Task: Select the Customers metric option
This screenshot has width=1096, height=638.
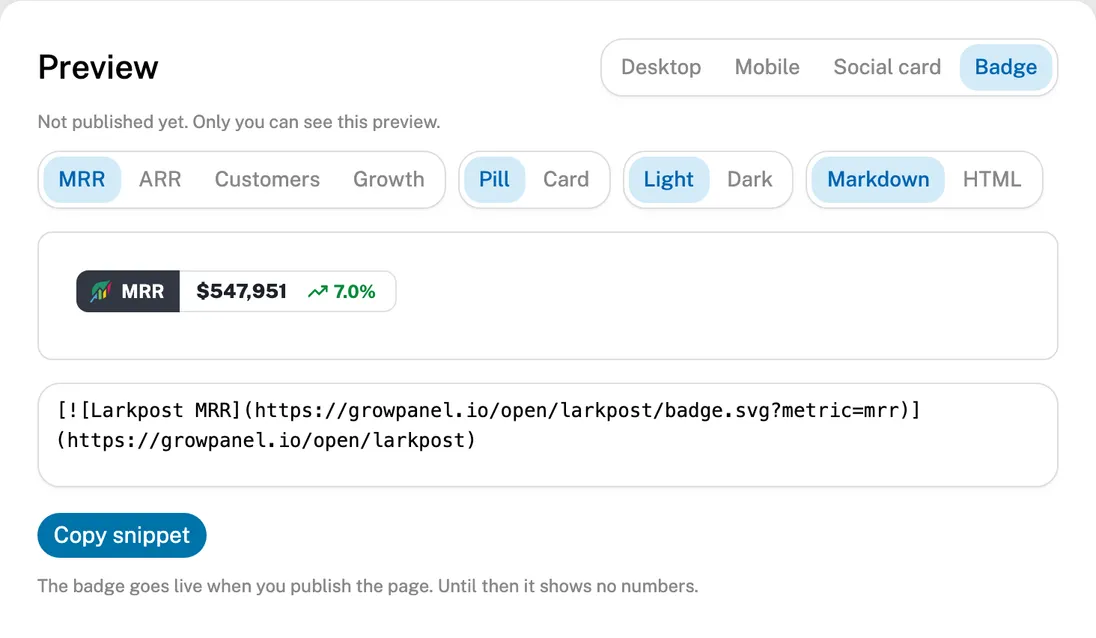Action: tap(267, 180)
